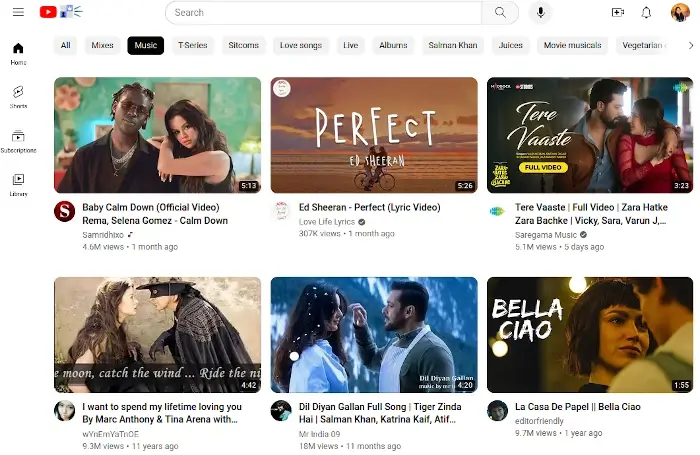Open Samridhixo channel avatar
The height and width of the screenshot is (455, 700).
(x=65, y=211)
